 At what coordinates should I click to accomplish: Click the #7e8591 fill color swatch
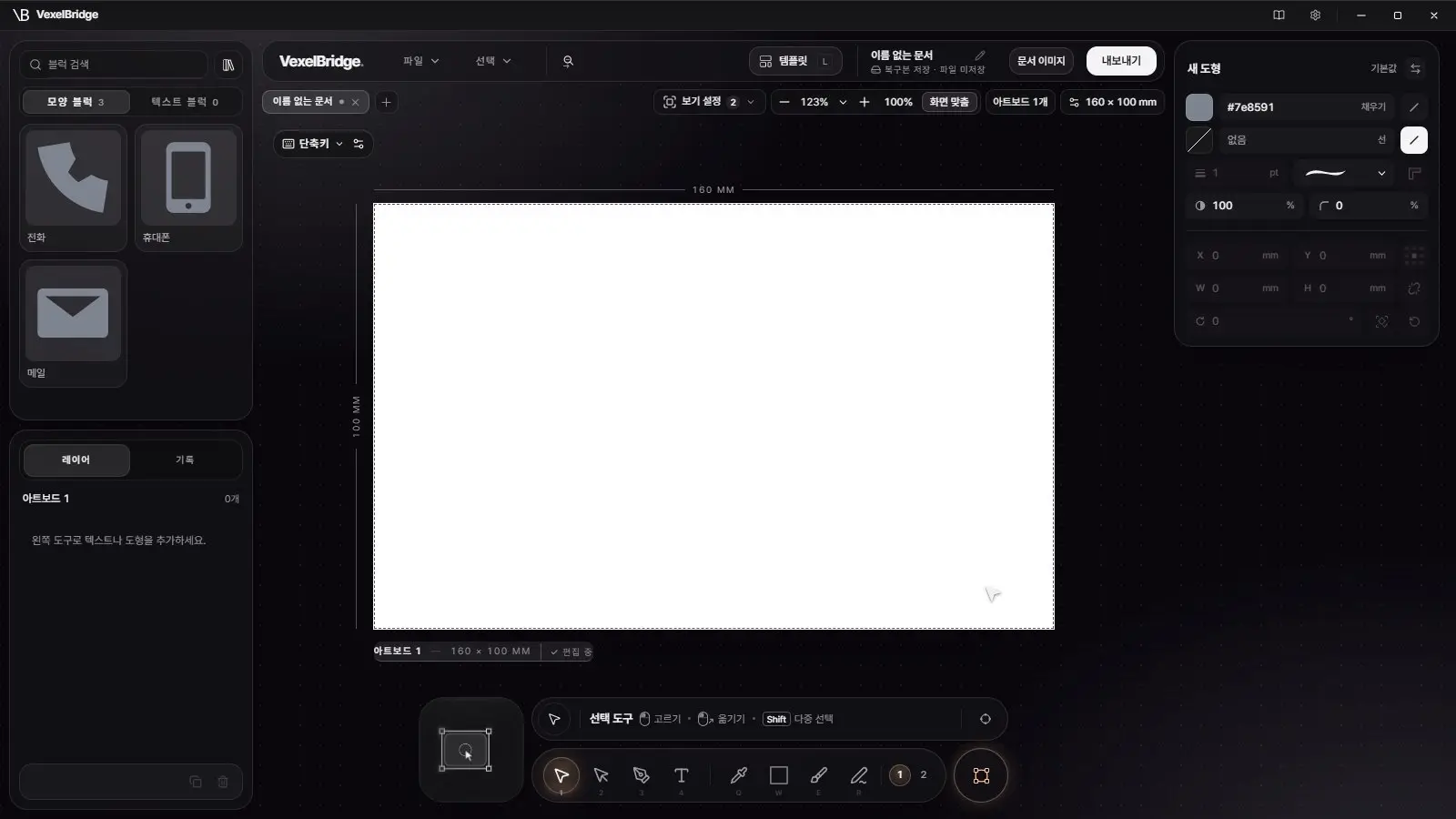pos(1199,107)
